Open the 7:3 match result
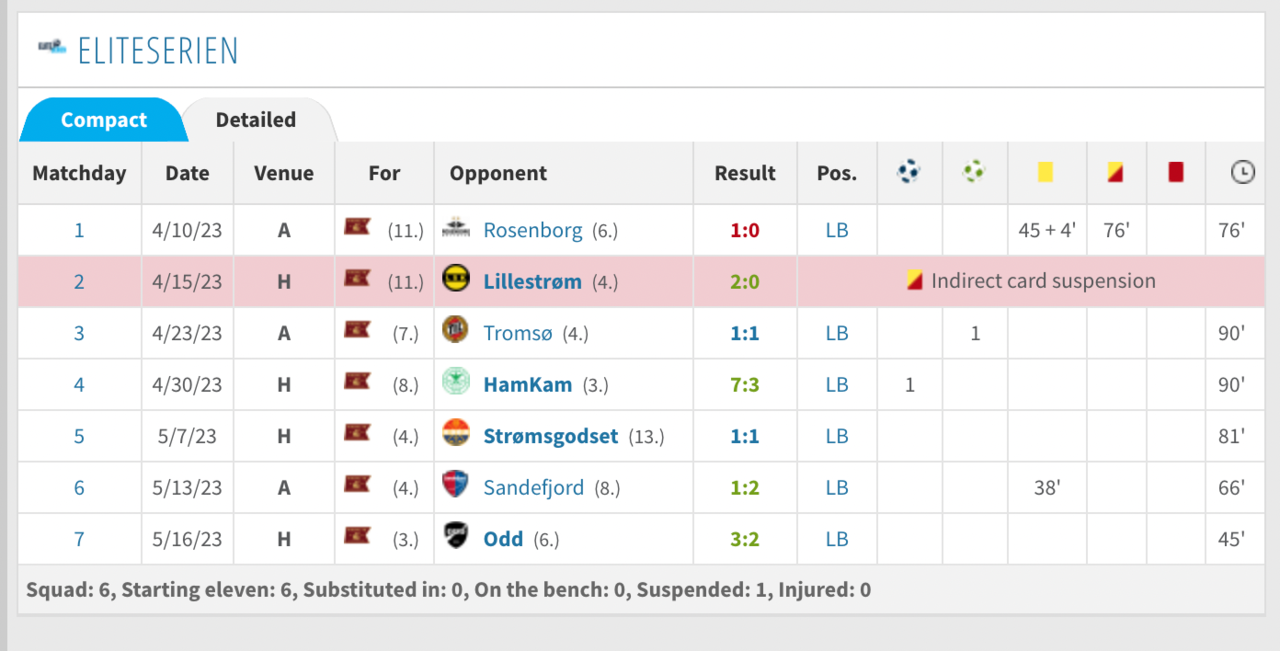 [x=744, y=384]
